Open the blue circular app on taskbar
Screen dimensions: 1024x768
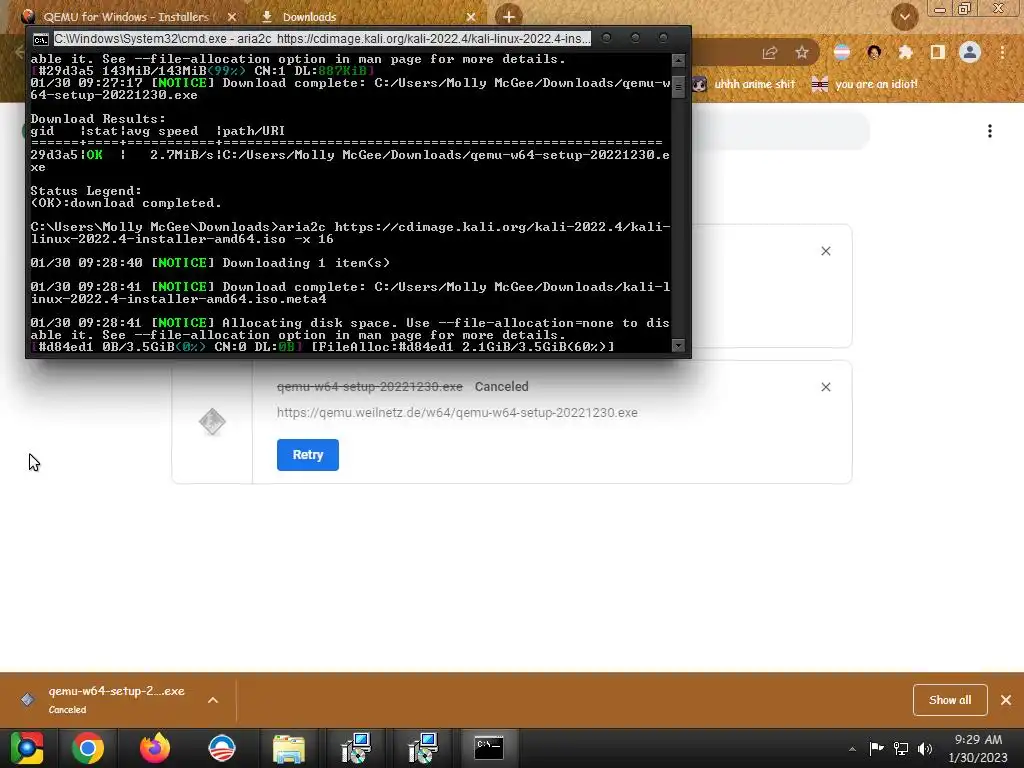pyautogui.click(x=222, y=748)
